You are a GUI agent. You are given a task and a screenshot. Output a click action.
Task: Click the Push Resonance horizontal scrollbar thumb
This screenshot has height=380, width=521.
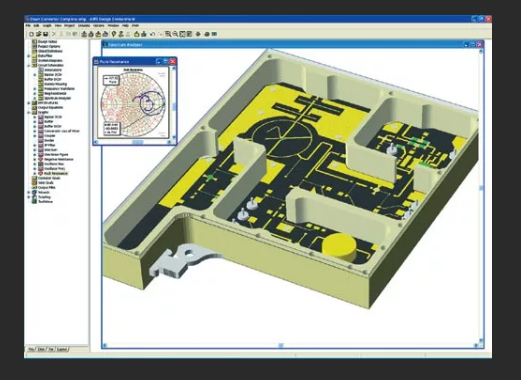tap(138, 142)
